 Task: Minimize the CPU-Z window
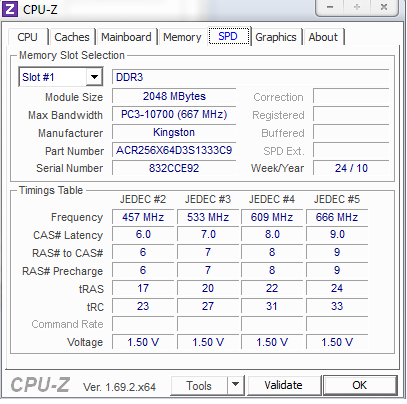pyautogui.click(x=330, y=7)
